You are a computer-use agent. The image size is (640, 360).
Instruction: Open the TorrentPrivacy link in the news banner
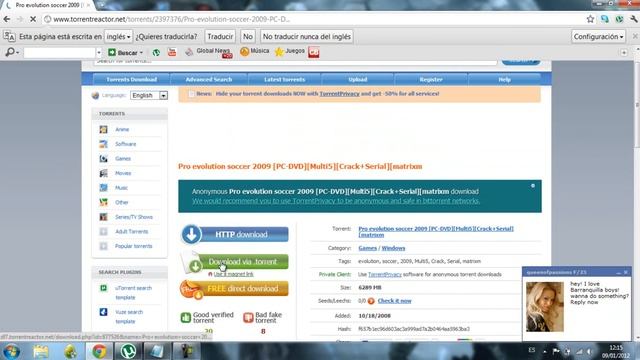pyautogui.click(x=339, y=94)
